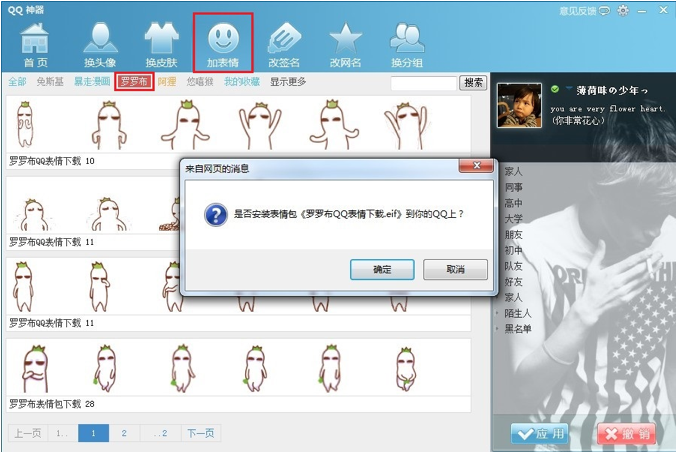Open the 罗罗布QQ表情下载 10 pack title

(x=52, y=161)
